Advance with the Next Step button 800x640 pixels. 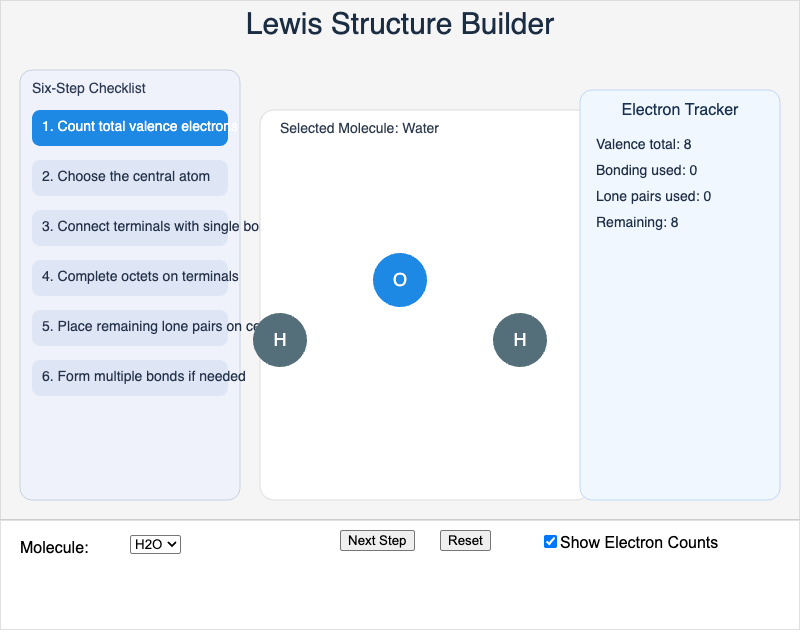[x=377, y=540]
